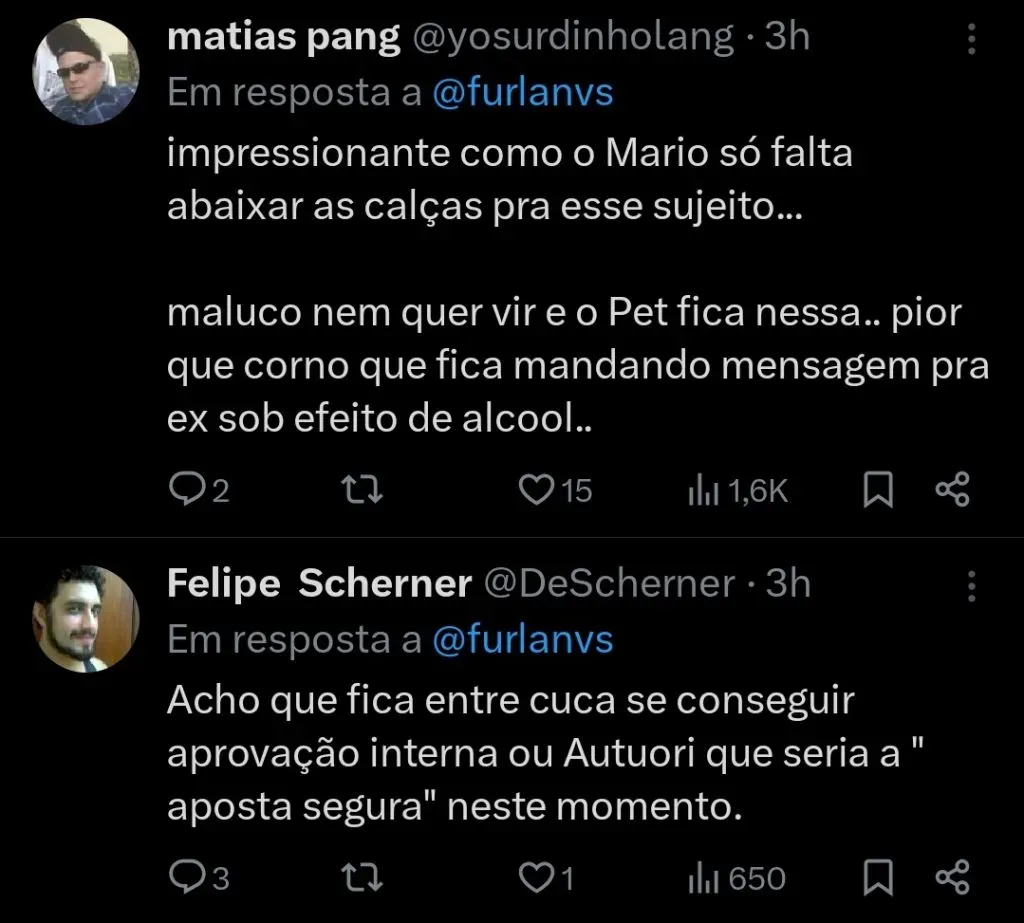Open Felipe Scherner's profile picture
Image resolution: width=1024 pixels, height=923 pixels.
coord(86,618)
